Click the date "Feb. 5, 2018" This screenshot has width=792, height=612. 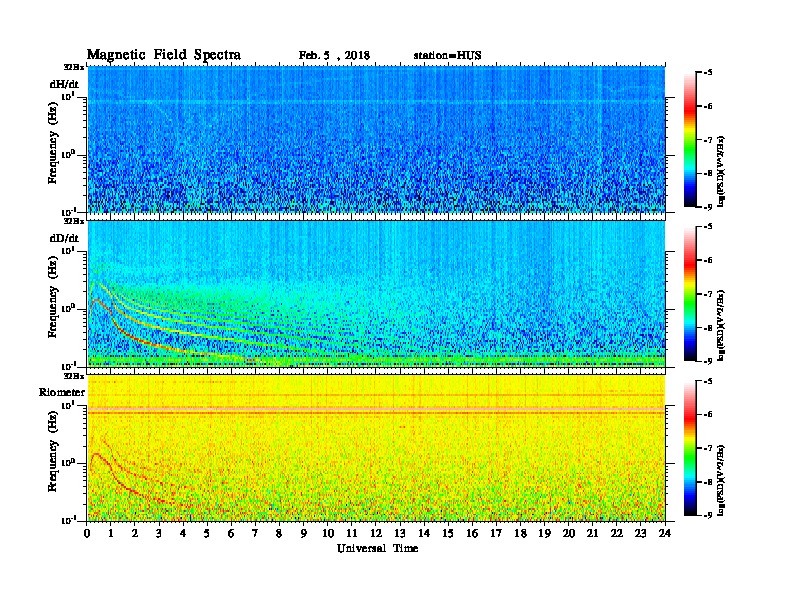334,56
